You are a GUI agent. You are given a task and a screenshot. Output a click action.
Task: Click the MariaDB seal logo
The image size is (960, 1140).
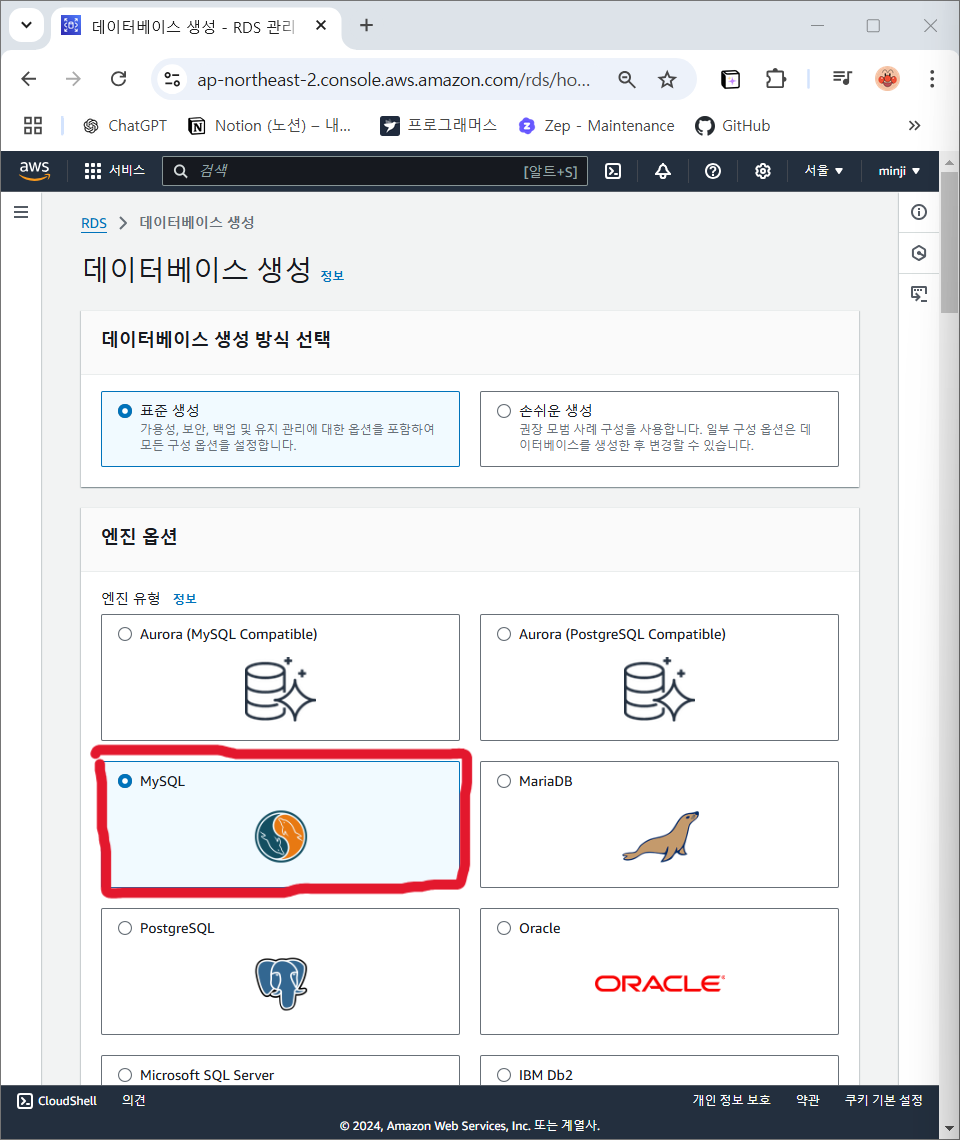(x=660, y=836)
